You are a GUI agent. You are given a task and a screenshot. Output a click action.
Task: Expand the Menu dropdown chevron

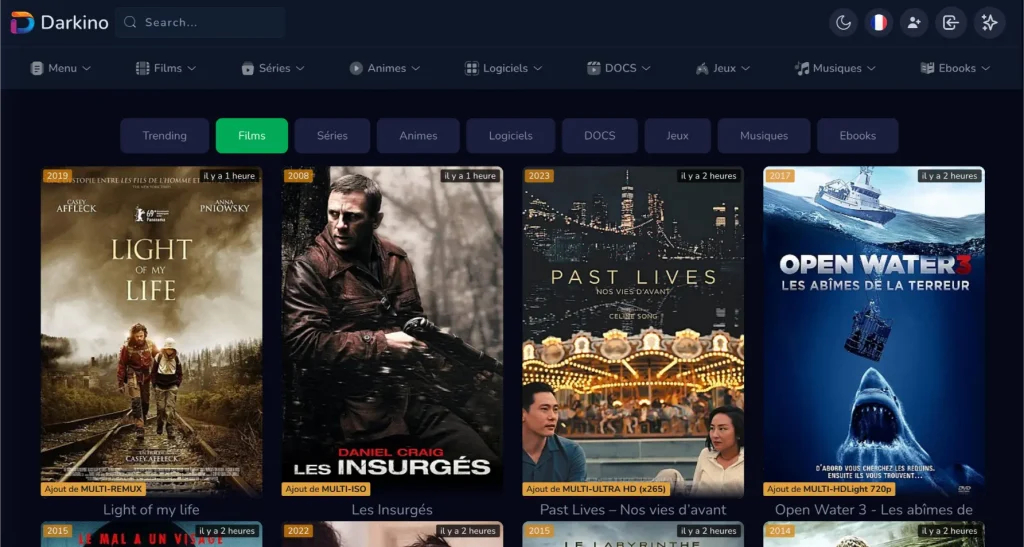point(86,69)
